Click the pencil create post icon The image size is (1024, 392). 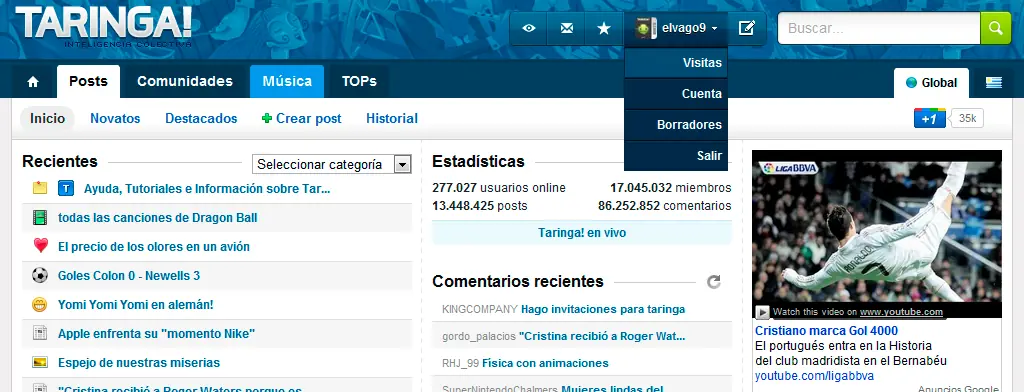point(746,28)
